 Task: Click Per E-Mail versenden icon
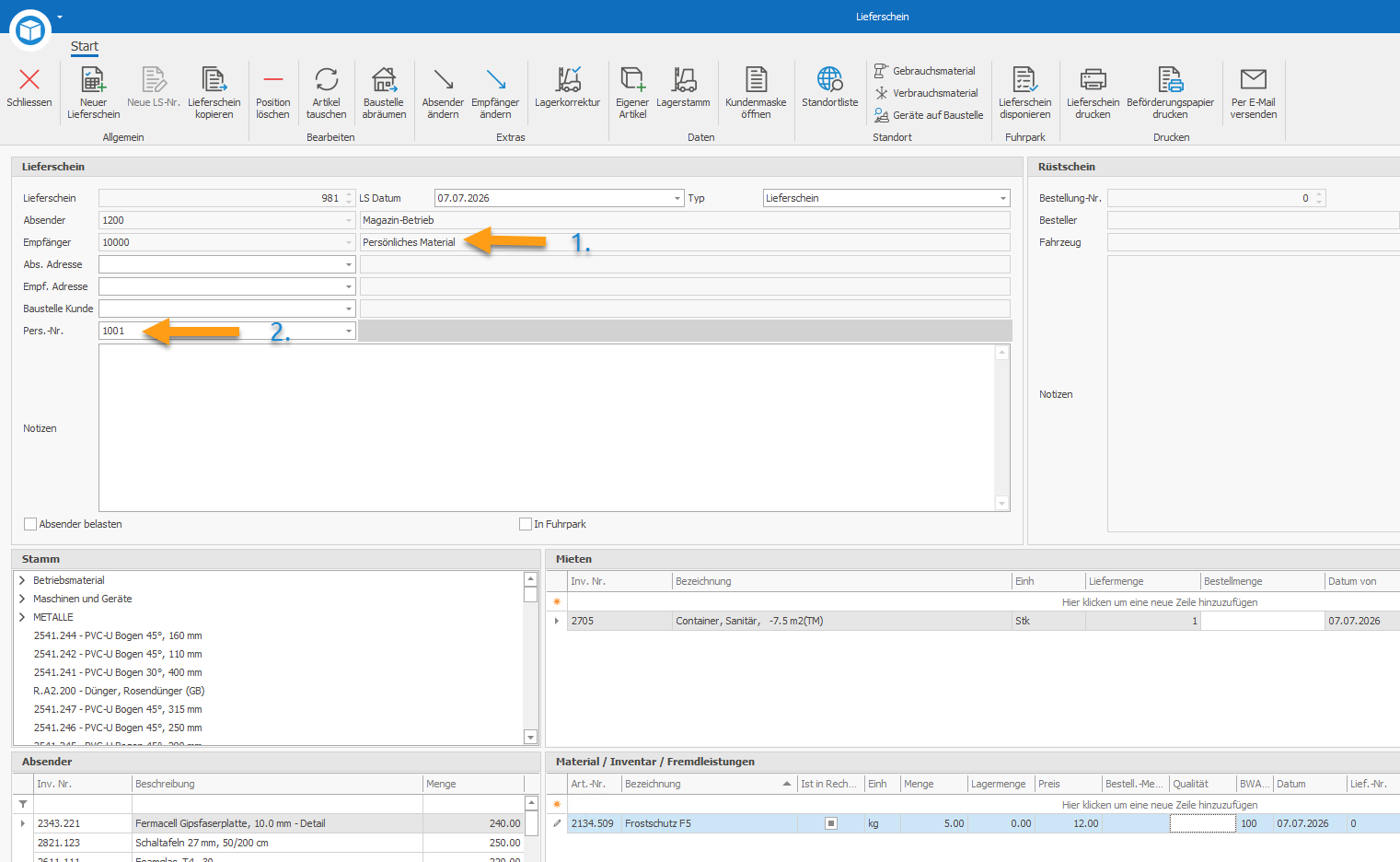pyautogui.click(x=1254, y=79)
